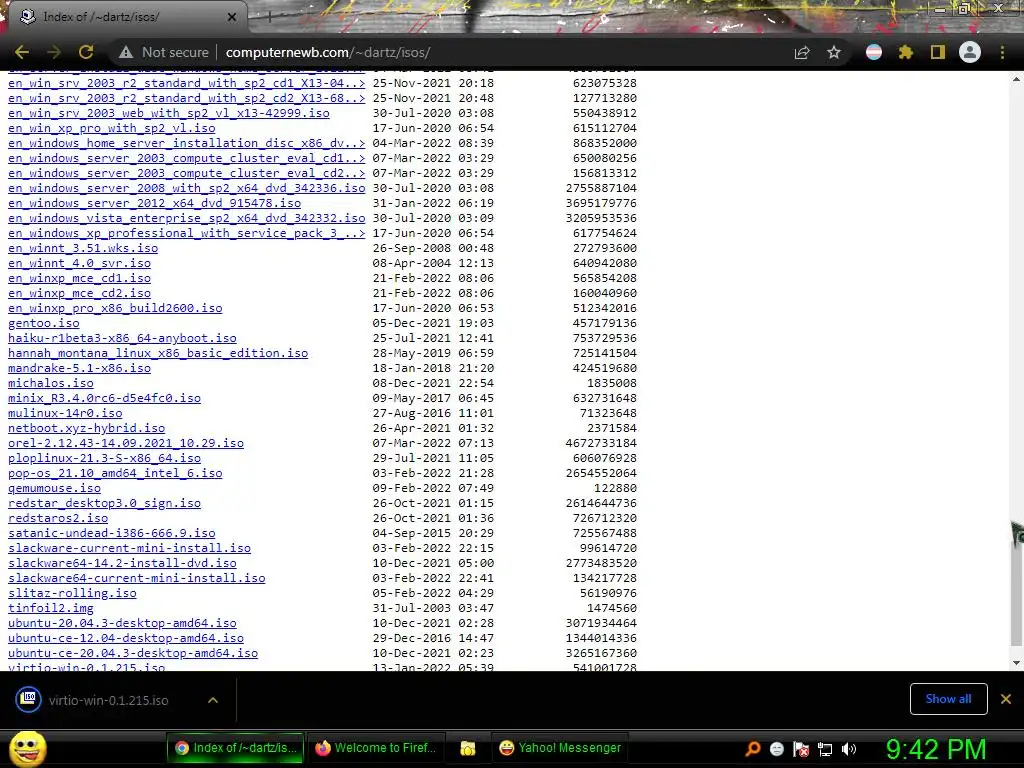This screenshot has width=1024, height=768.
Task: Open hannah_montana_linux_x86_basic_edition.iso link
Action: point(158,353)
